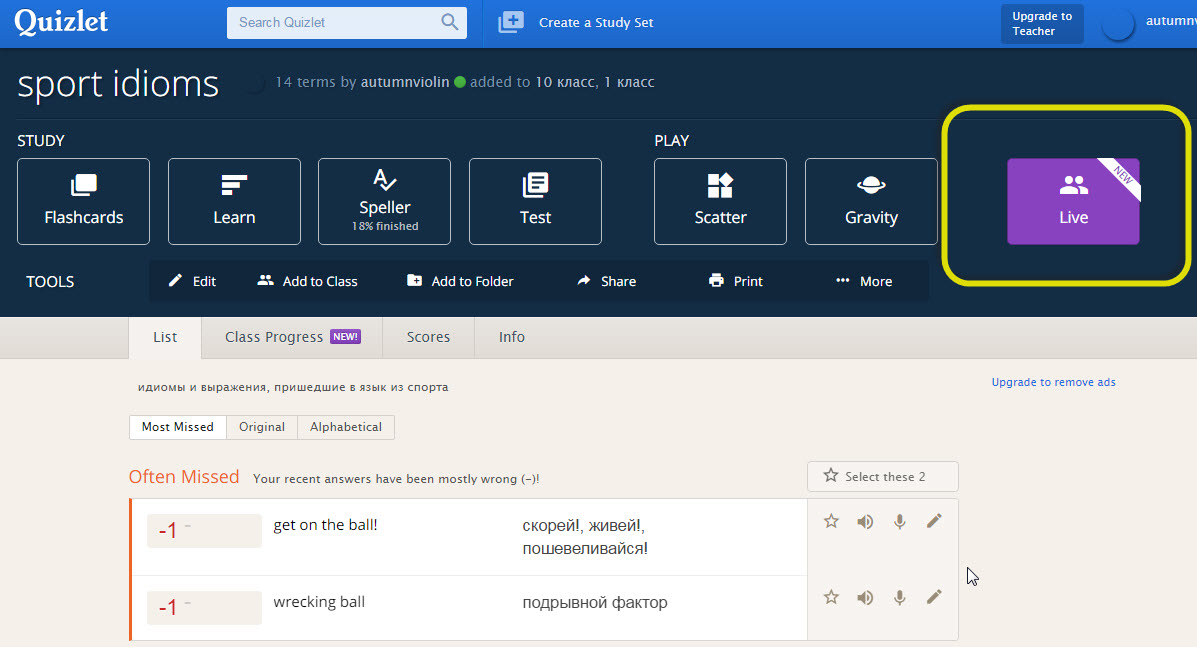This screenshot has height=647, width=1197.
Task: Record voice for 'wrecking ball'
Action: pos(900,597)
